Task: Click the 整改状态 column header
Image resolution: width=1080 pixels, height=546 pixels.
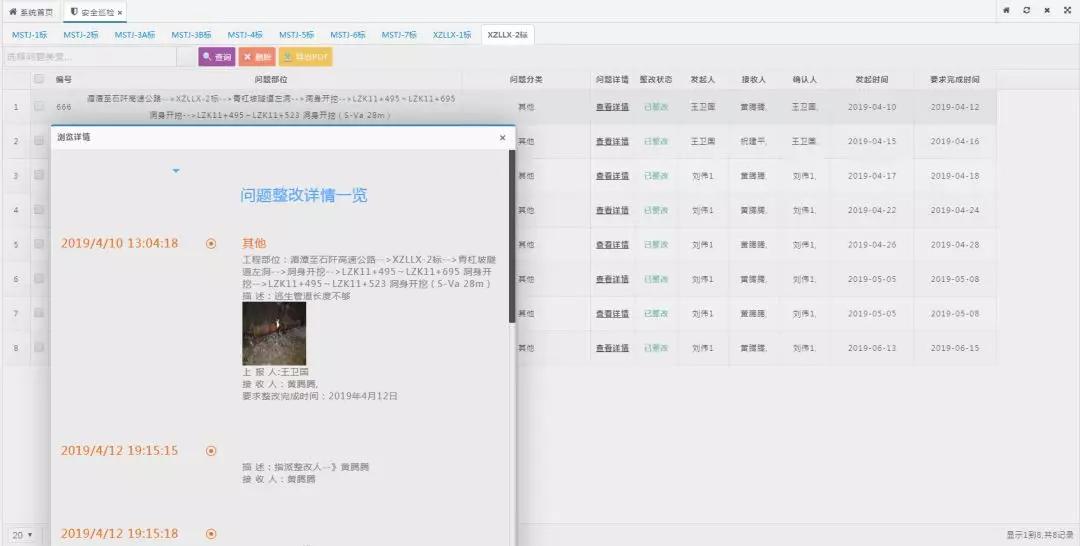Action: pyautogui.click(x=656, y=79)
